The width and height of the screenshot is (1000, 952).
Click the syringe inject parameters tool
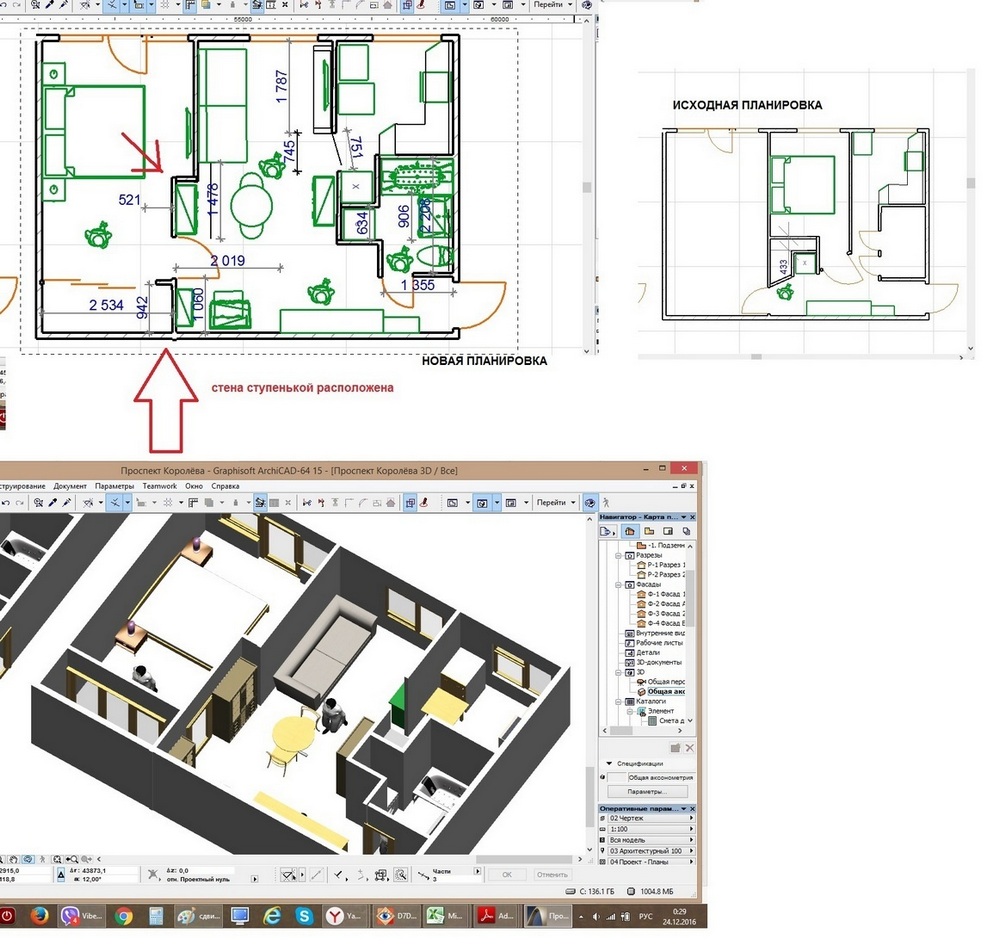point(66,502)
